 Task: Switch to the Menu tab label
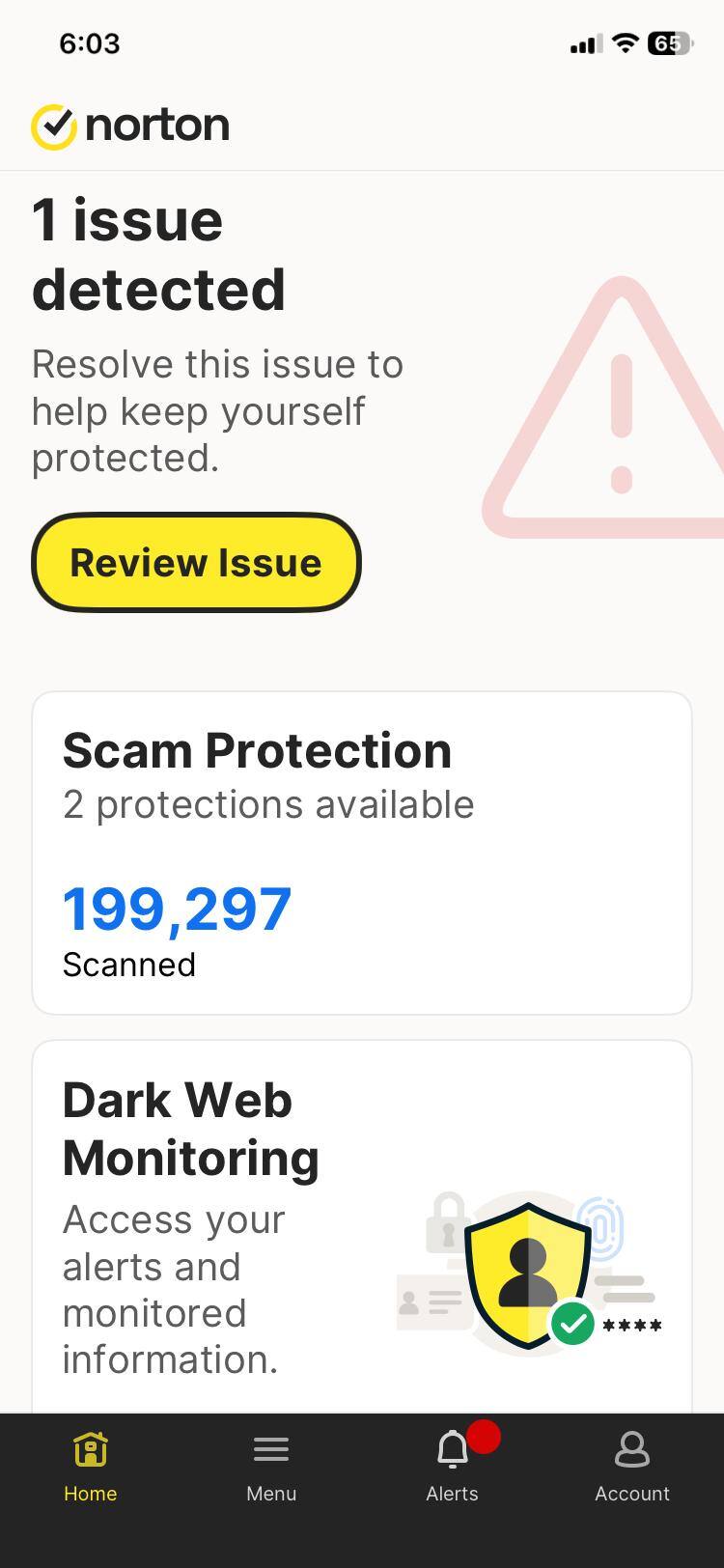pyautogui.click(x=271, y=1494)
